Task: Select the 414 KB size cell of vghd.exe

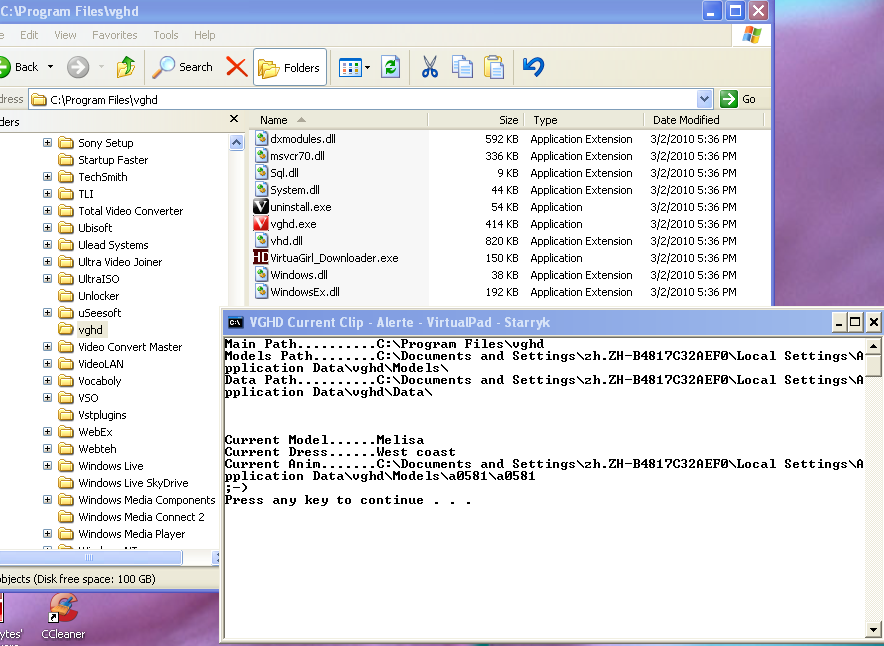Action: tap(502, 224)
